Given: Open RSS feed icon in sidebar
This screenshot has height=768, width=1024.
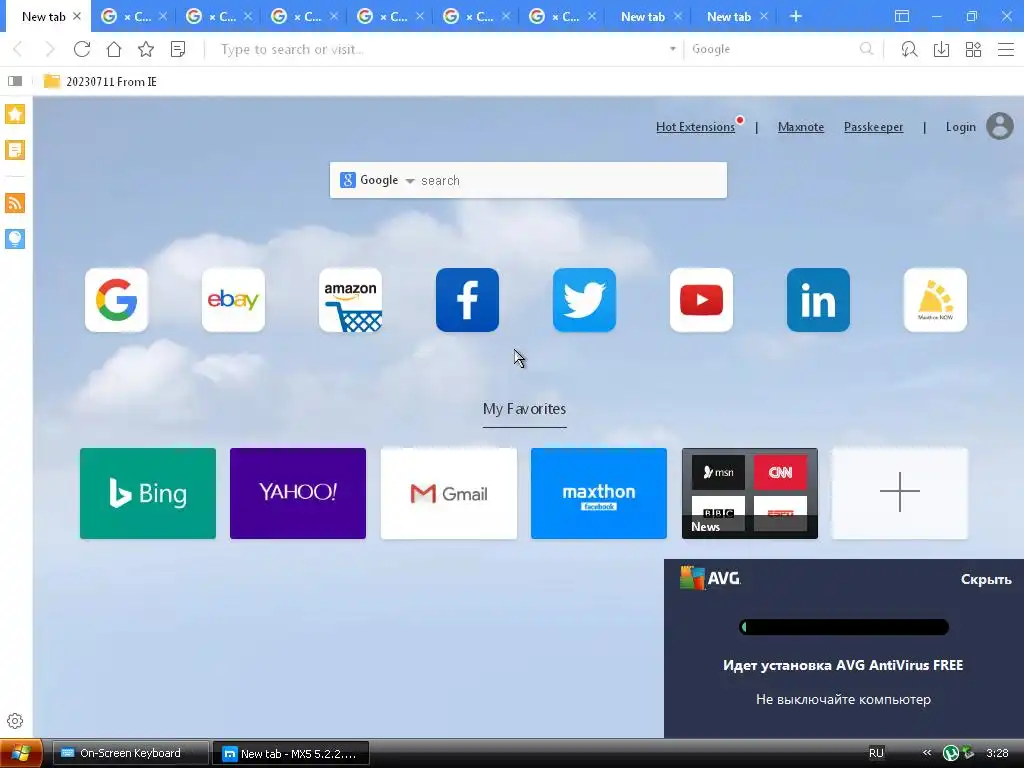Looking at the screenshot, I should pos(15,203).
